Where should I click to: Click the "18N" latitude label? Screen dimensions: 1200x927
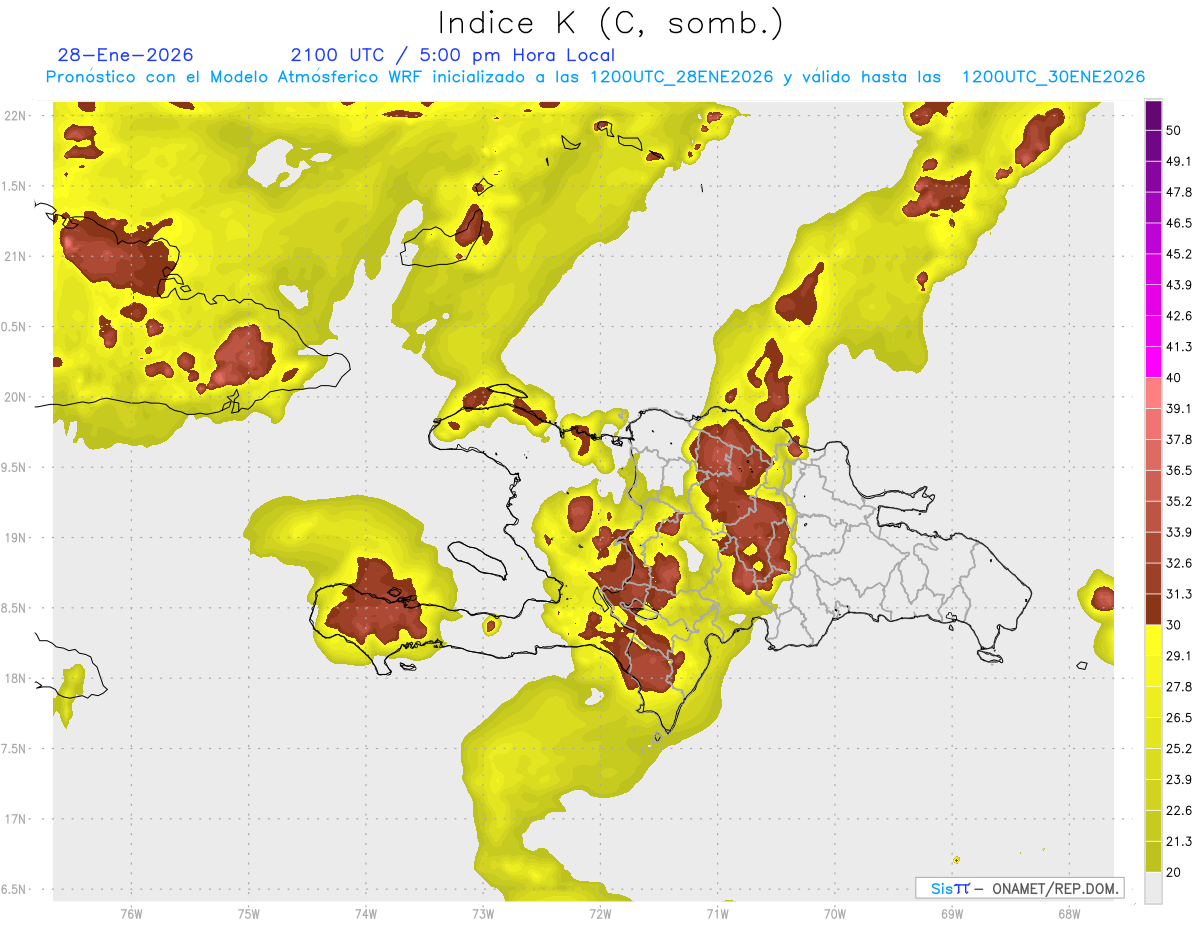point(15,678)
